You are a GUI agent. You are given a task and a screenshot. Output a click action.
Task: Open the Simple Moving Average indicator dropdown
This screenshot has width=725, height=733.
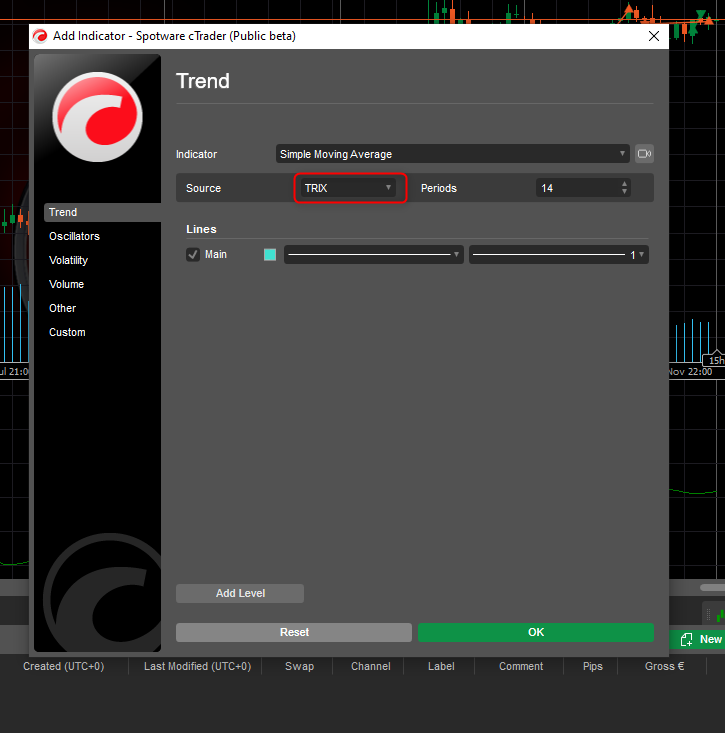coord(452,154)
